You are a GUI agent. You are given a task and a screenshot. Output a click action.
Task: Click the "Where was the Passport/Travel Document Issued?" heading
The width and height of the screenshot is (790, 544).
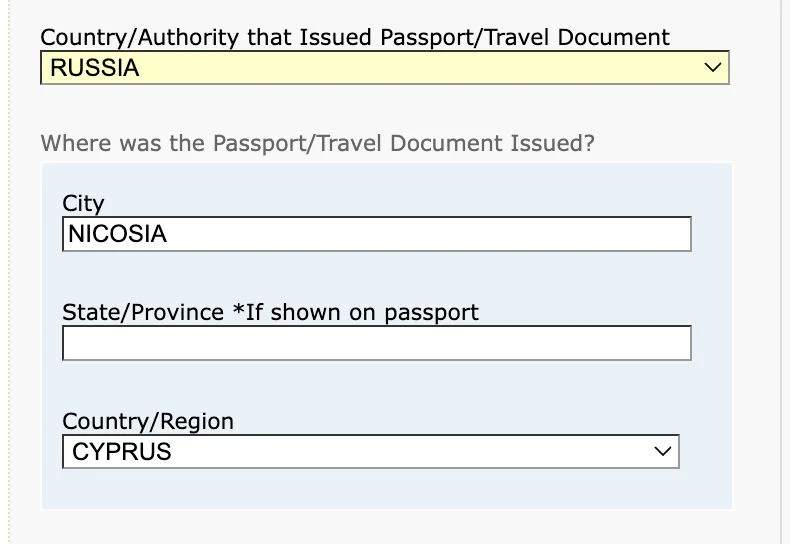click(317, 143)
